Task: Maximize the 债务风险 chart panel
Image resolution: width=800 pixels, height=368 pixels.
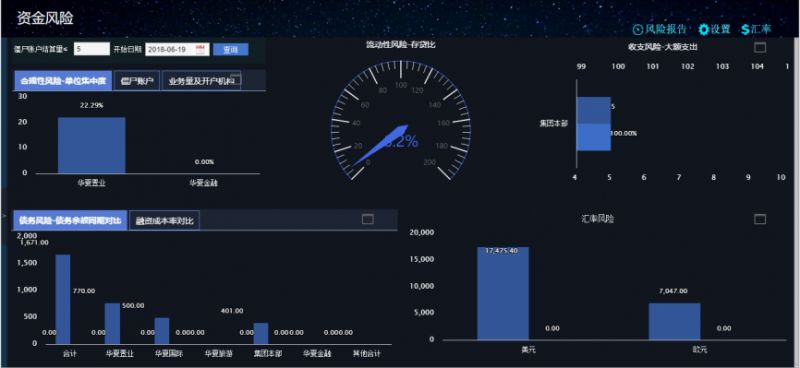Action: tap(368, 219)
